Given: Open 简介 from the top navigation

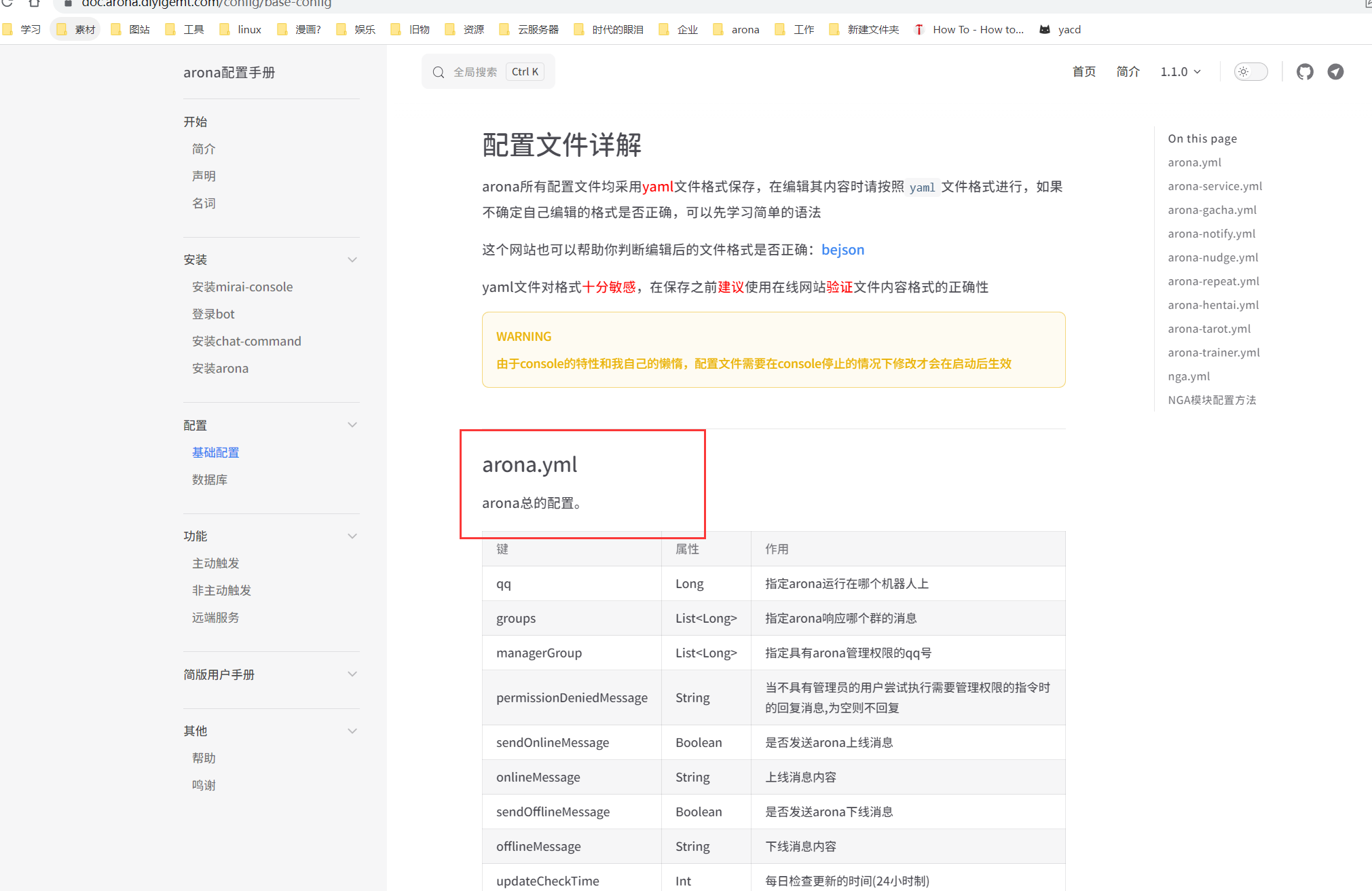Looking at the screenshot, I should (1128, 71).
